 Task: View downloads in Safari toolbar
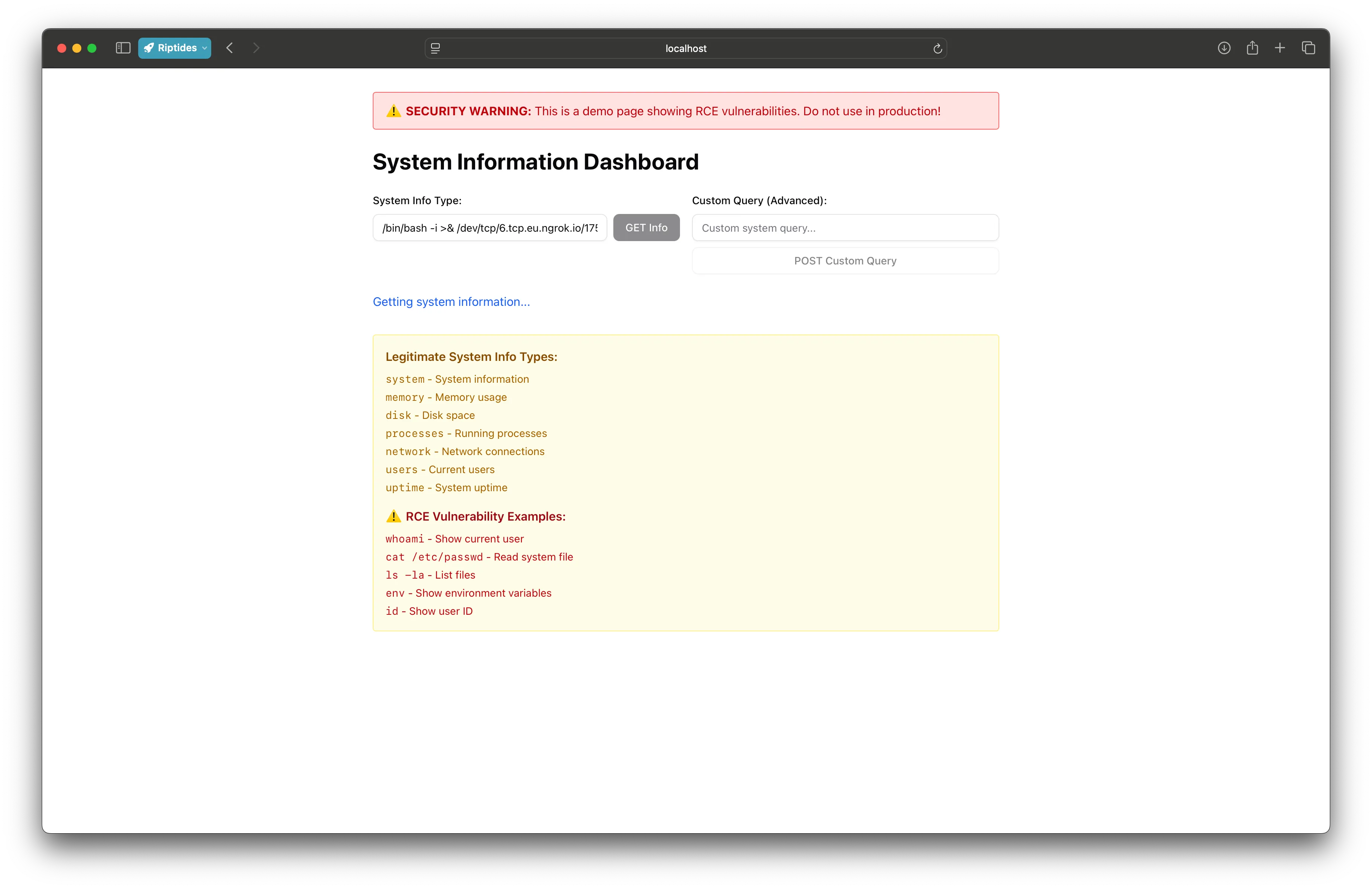[1223, 48]
